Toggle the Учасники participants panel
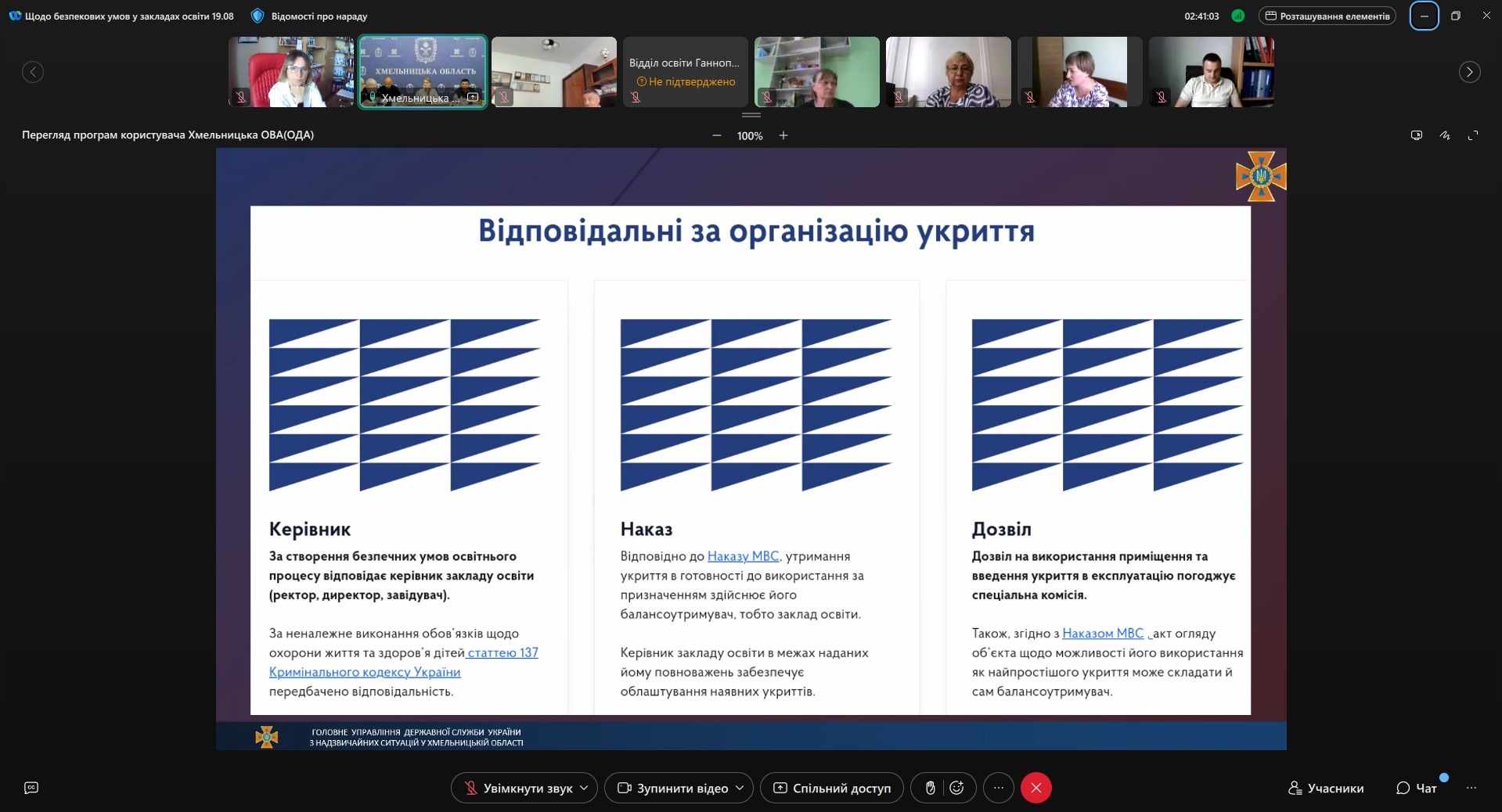This screenshot has height=812, width=1502. (x=1326, y=788)
